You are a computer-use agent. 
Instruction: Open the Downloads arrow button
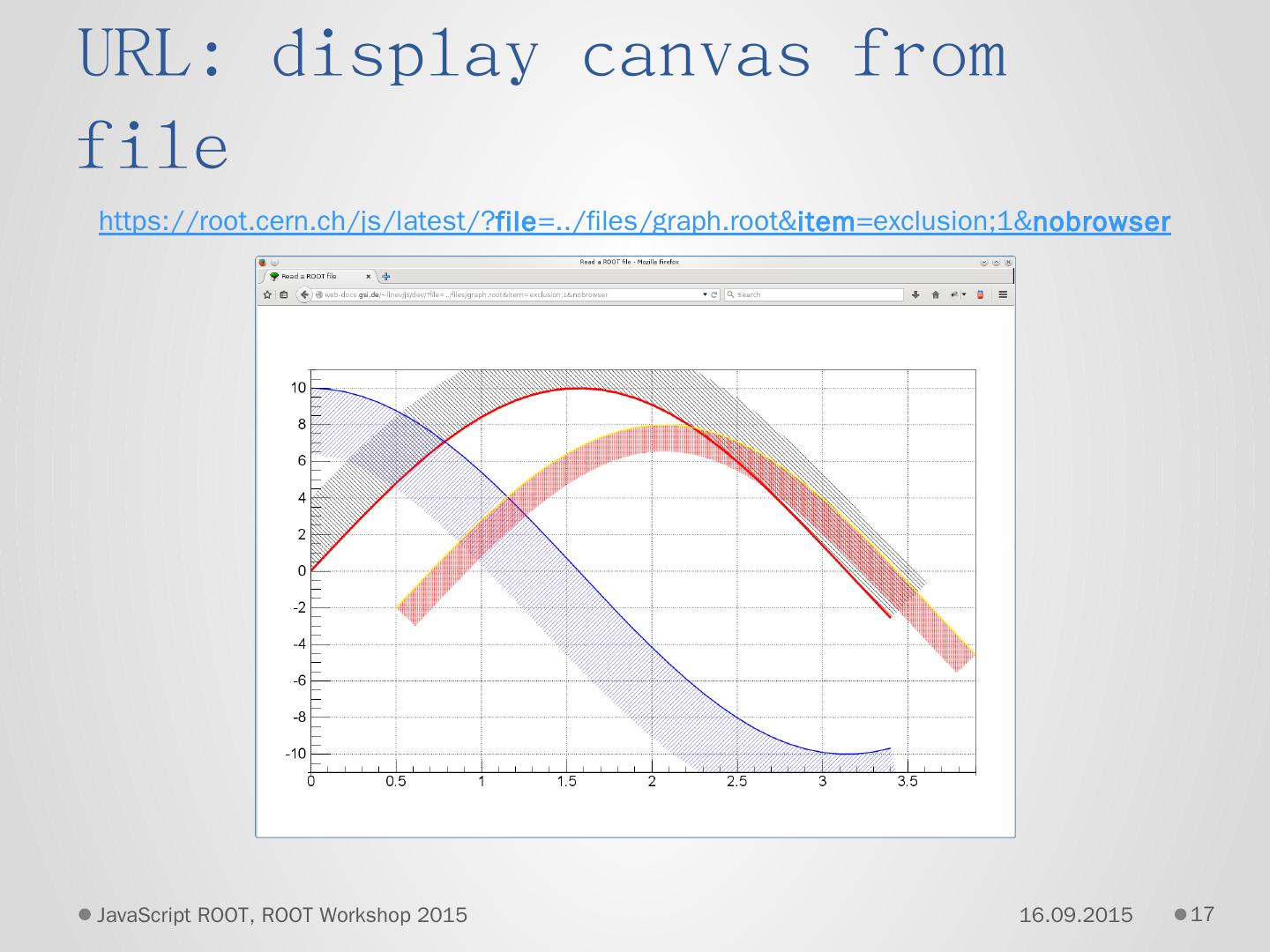pyautogui.click(x=915, y=294)
